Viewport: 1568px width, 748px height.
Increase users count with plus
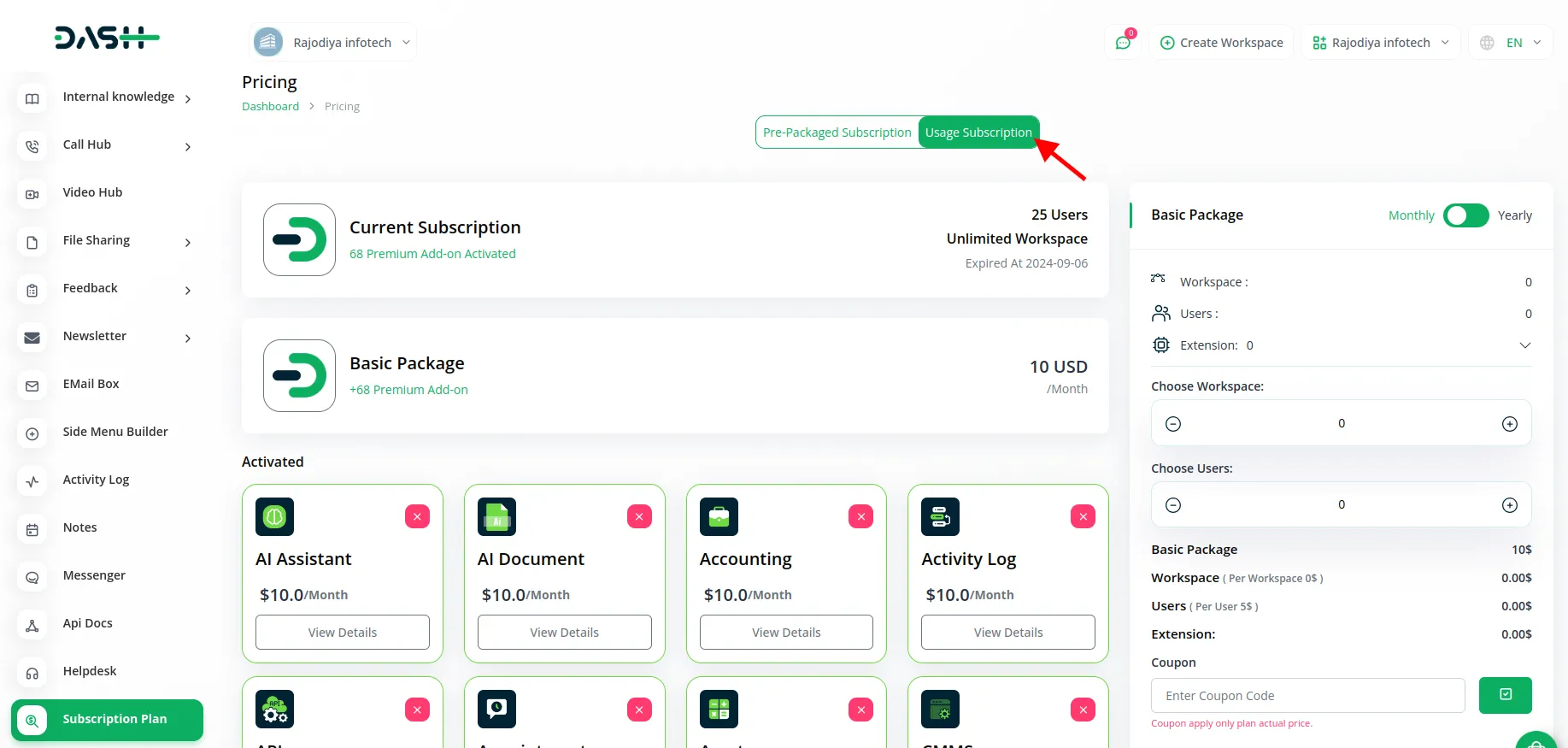tap(1510, 505)
